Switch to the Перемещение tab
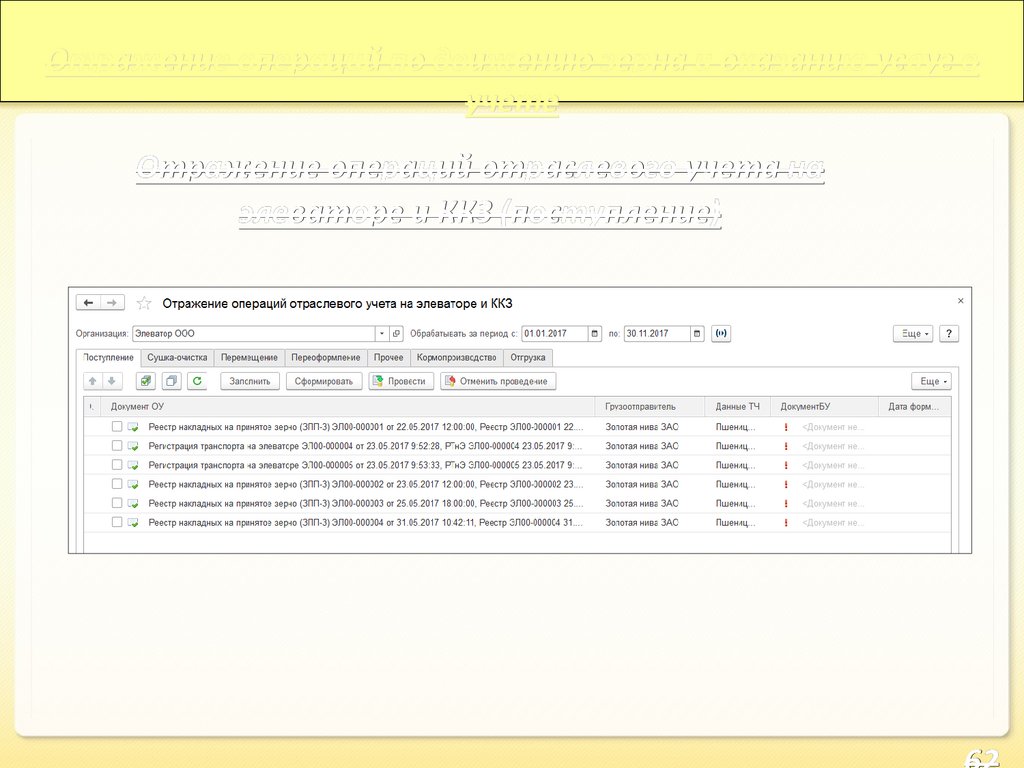 click(249, 358)
